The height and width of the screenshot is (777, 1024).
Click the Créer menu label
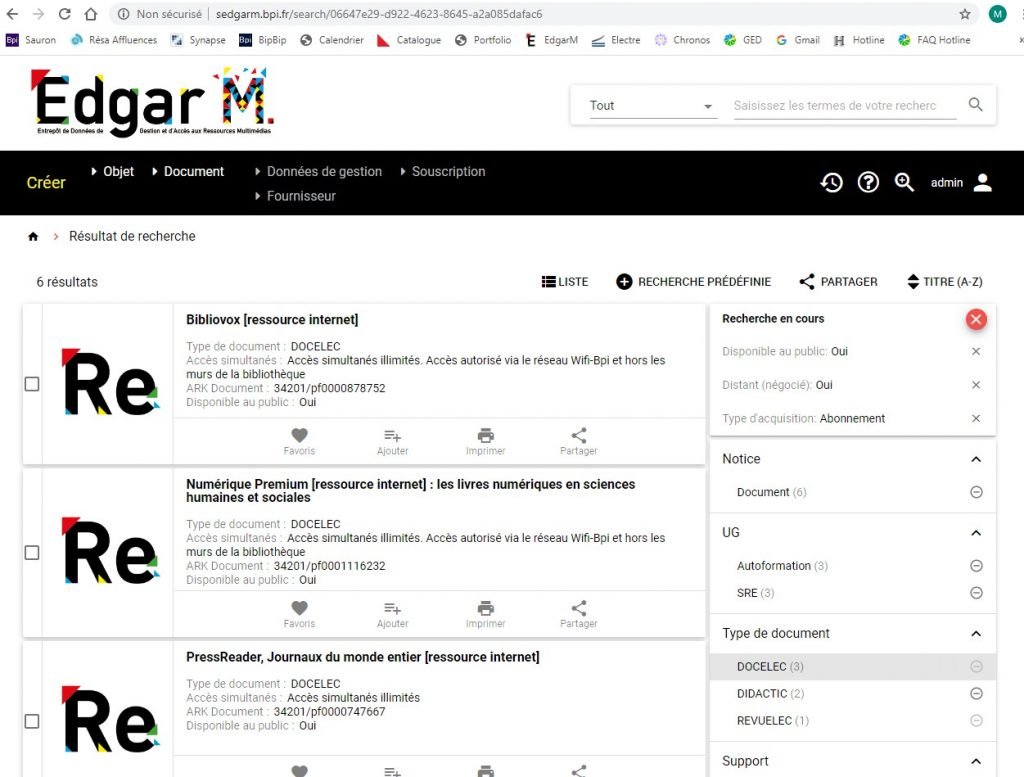pyautogui.click(x=46, y=183)
